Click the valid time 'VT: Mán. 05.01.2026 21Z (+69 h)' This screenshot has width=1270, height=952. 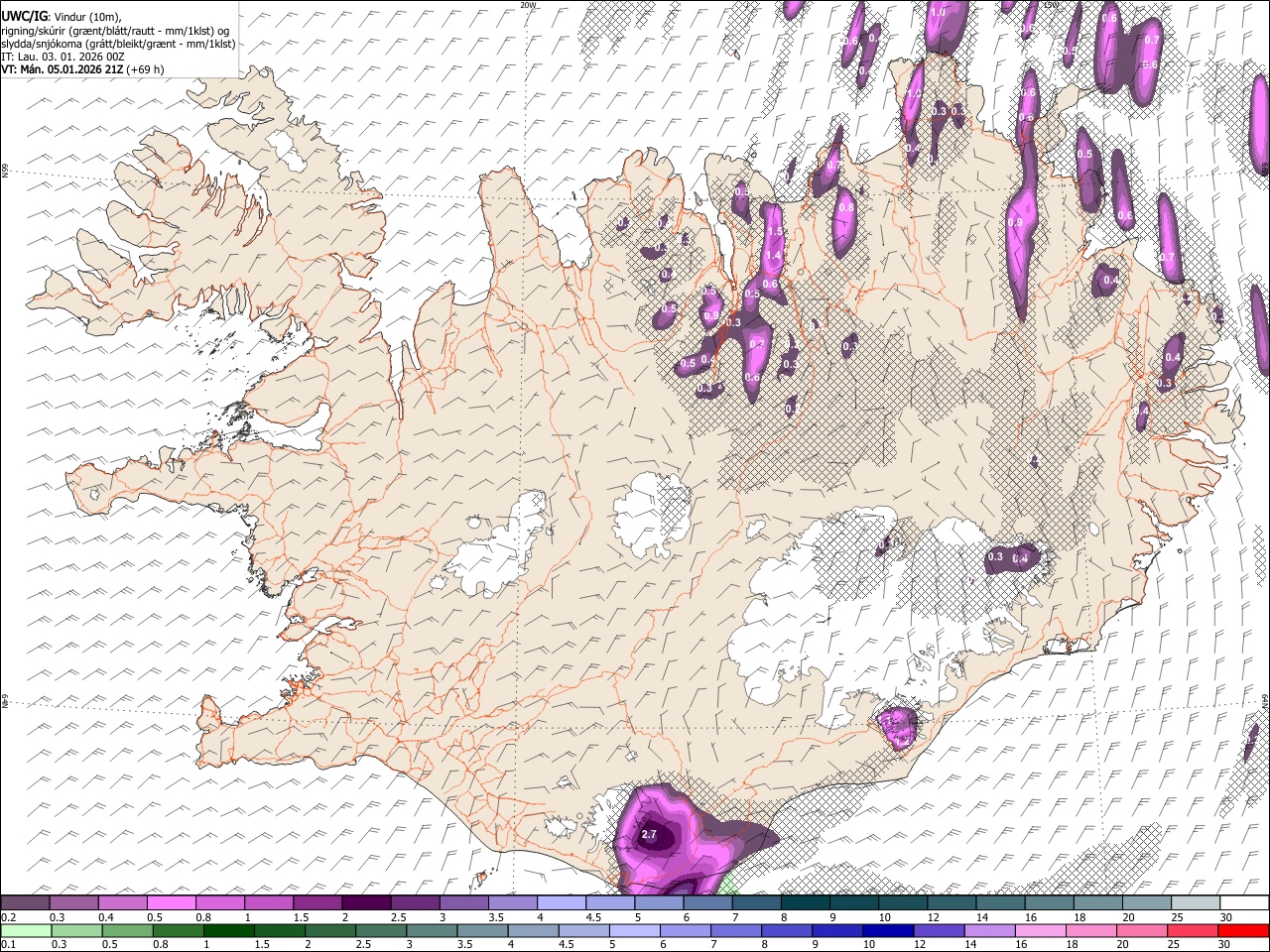(x=82, y=69)
